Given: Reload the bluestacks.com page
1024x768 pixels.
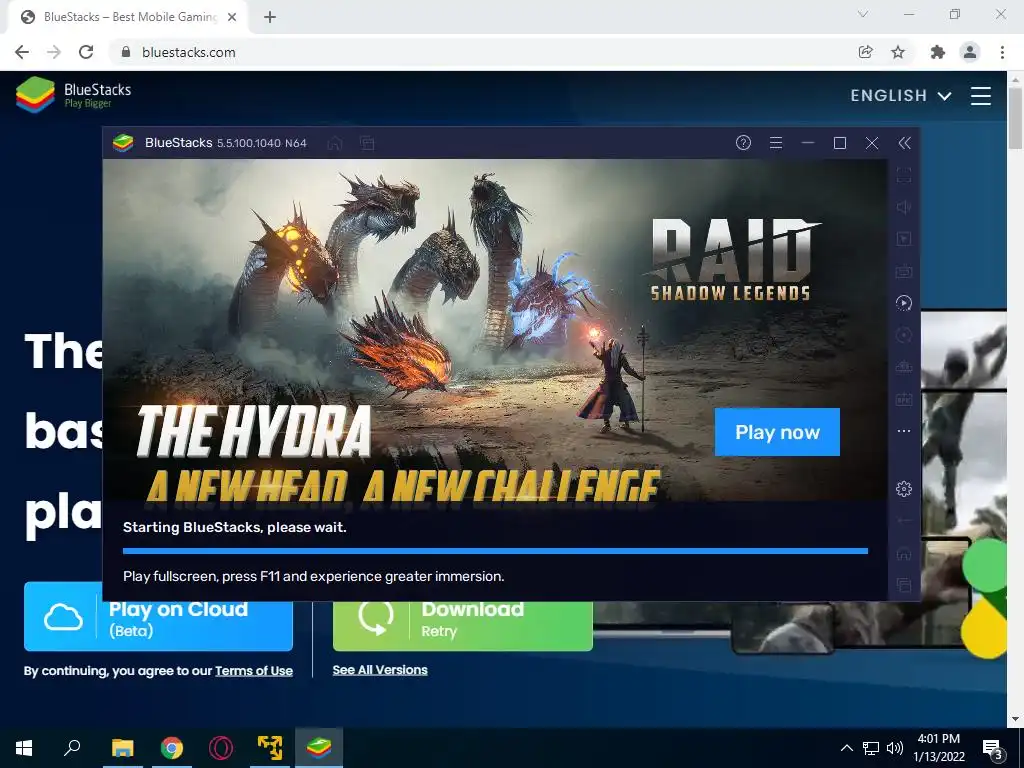Looking at the screenshot, I should 86,52.
